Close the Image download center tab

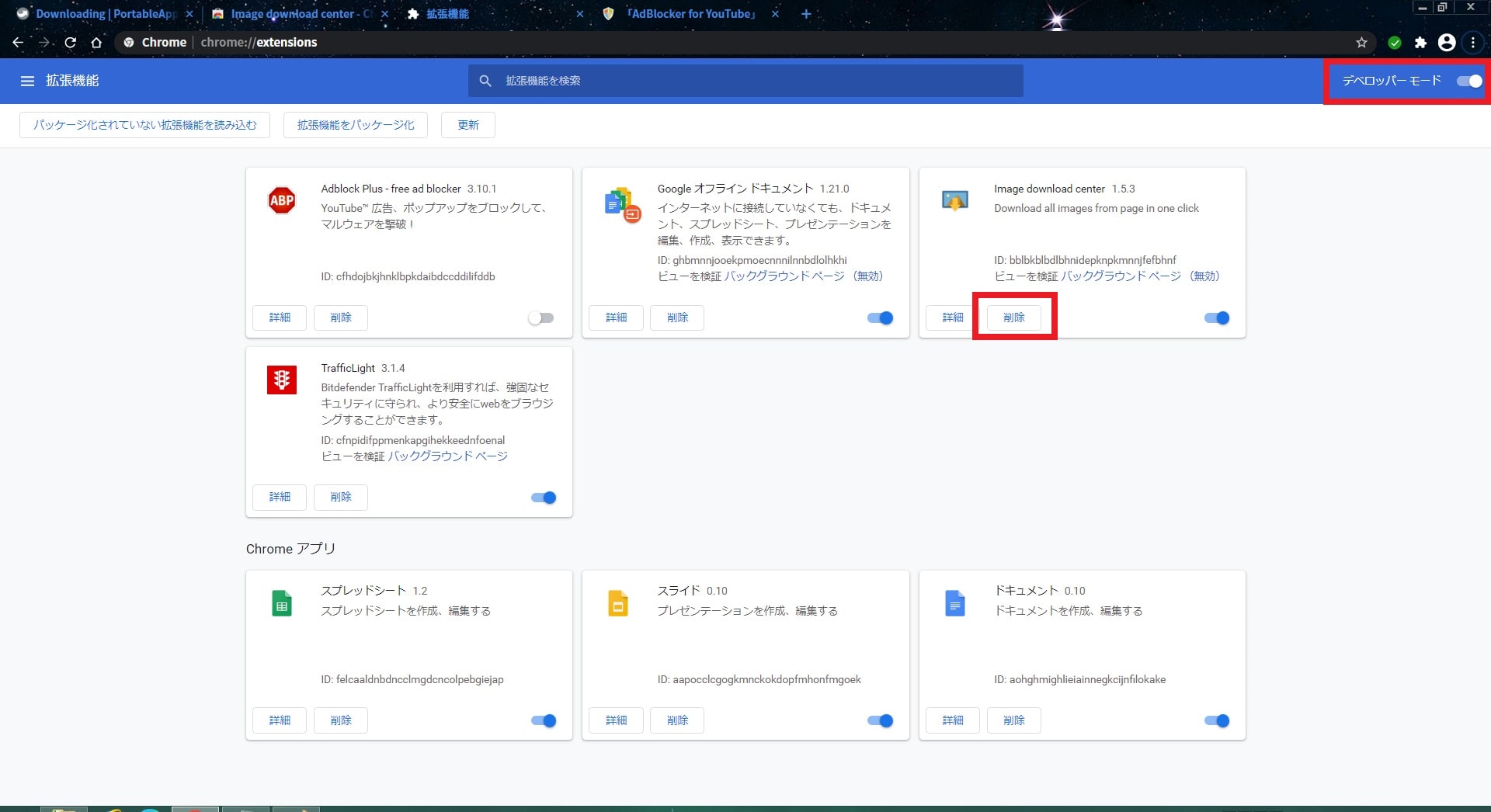pos(384,14)
